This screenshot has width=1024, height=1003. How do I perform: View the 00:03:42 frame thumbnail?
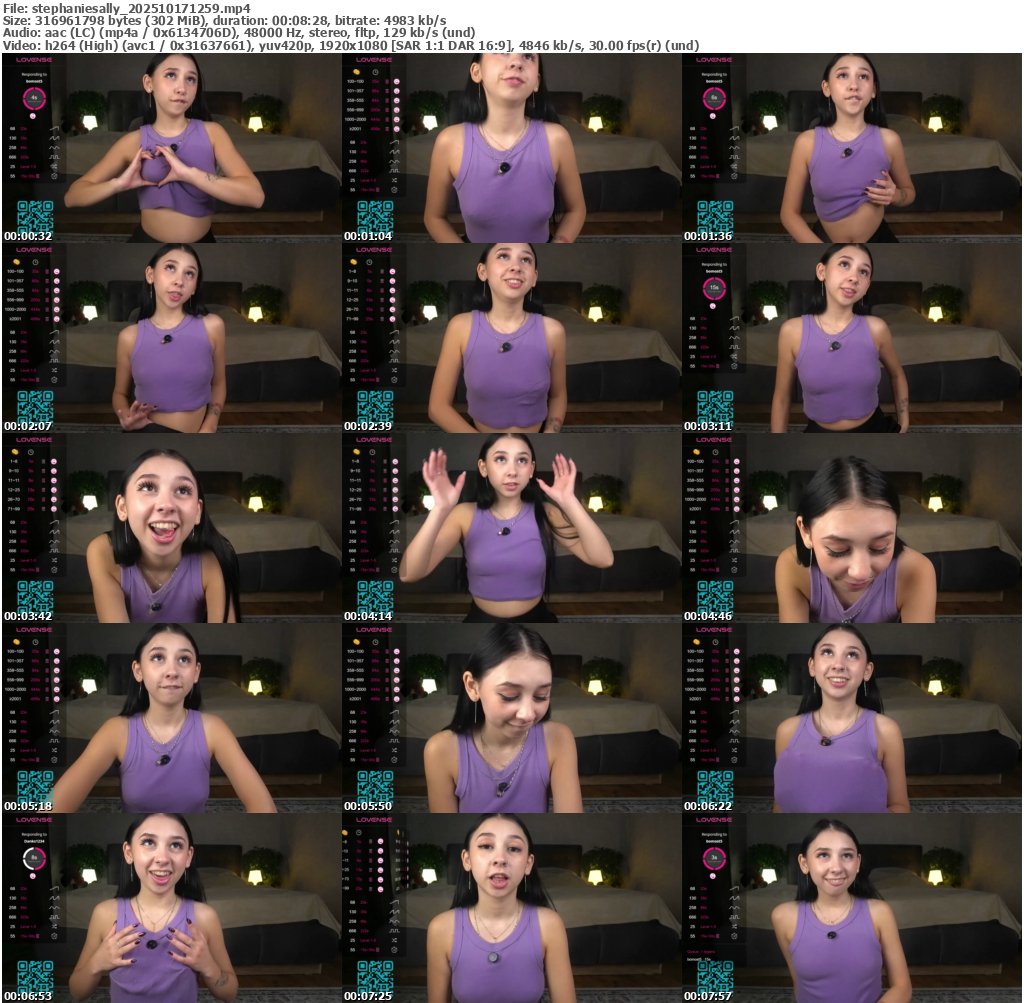coord(171,528)
